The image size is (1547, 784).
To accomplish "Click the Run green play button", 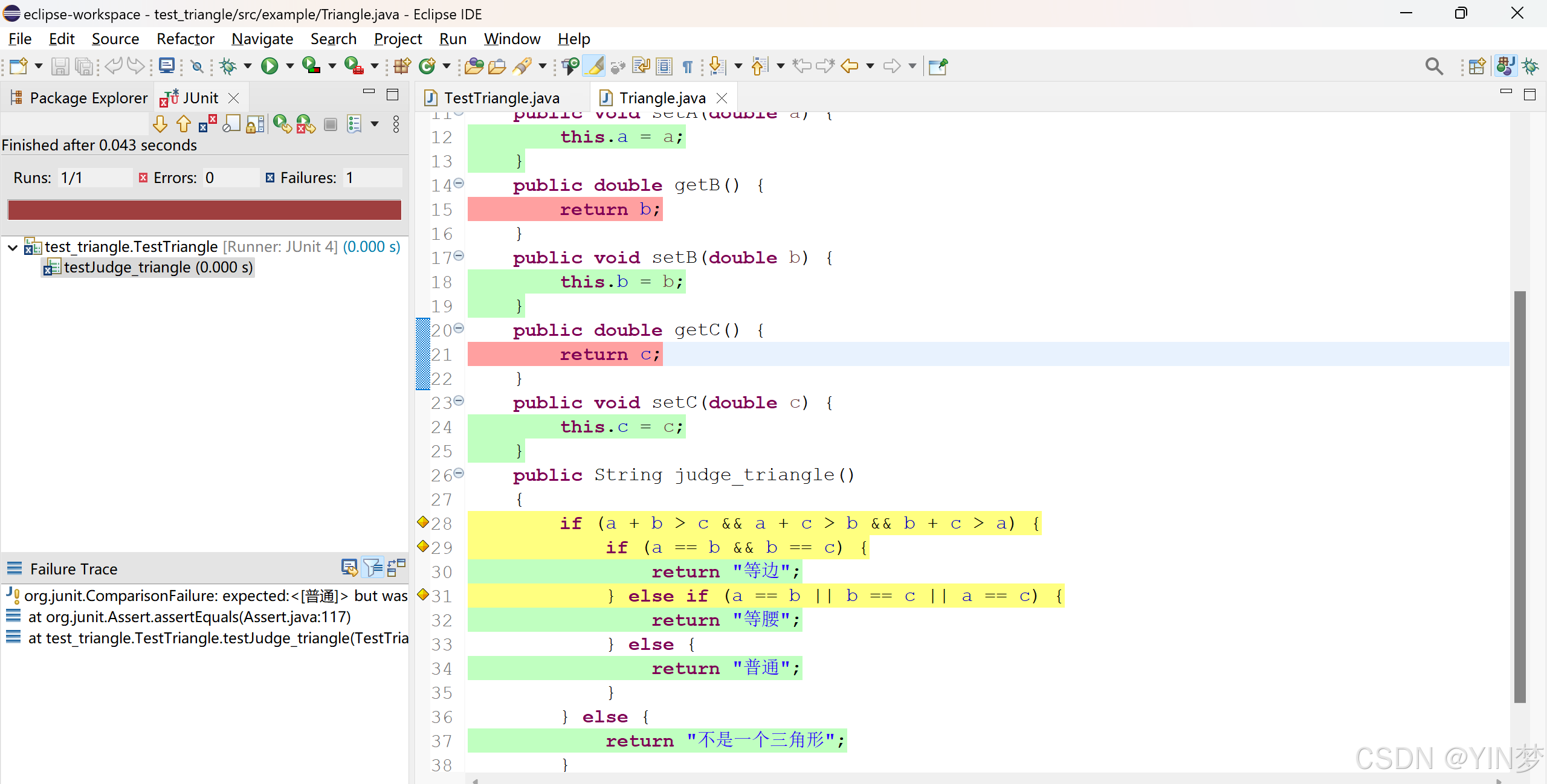I will pyautogui.click(x=270, y=66).
